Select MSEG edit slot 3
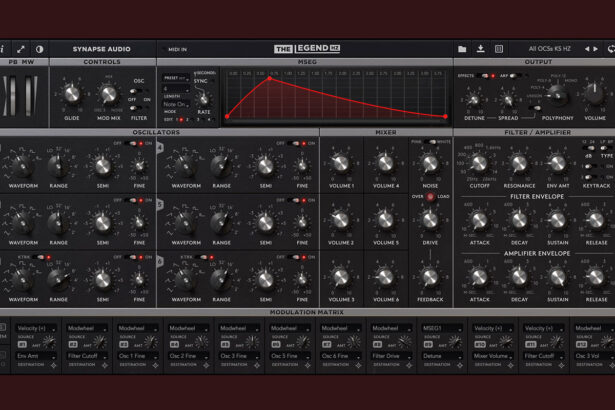This screenshot has width=615, height=410. coord(200,120)
